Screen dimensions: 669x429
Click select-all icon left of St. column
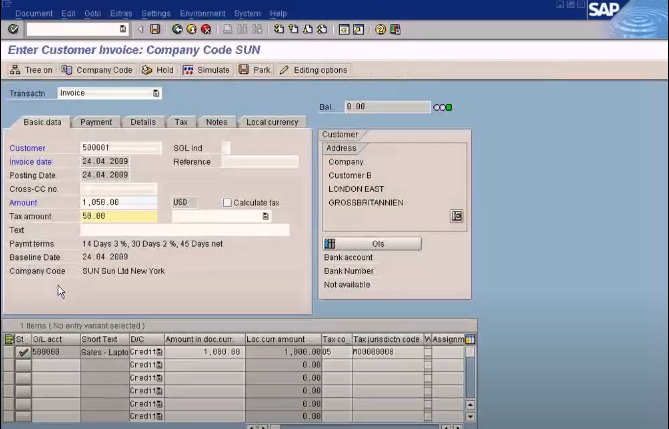9,339
